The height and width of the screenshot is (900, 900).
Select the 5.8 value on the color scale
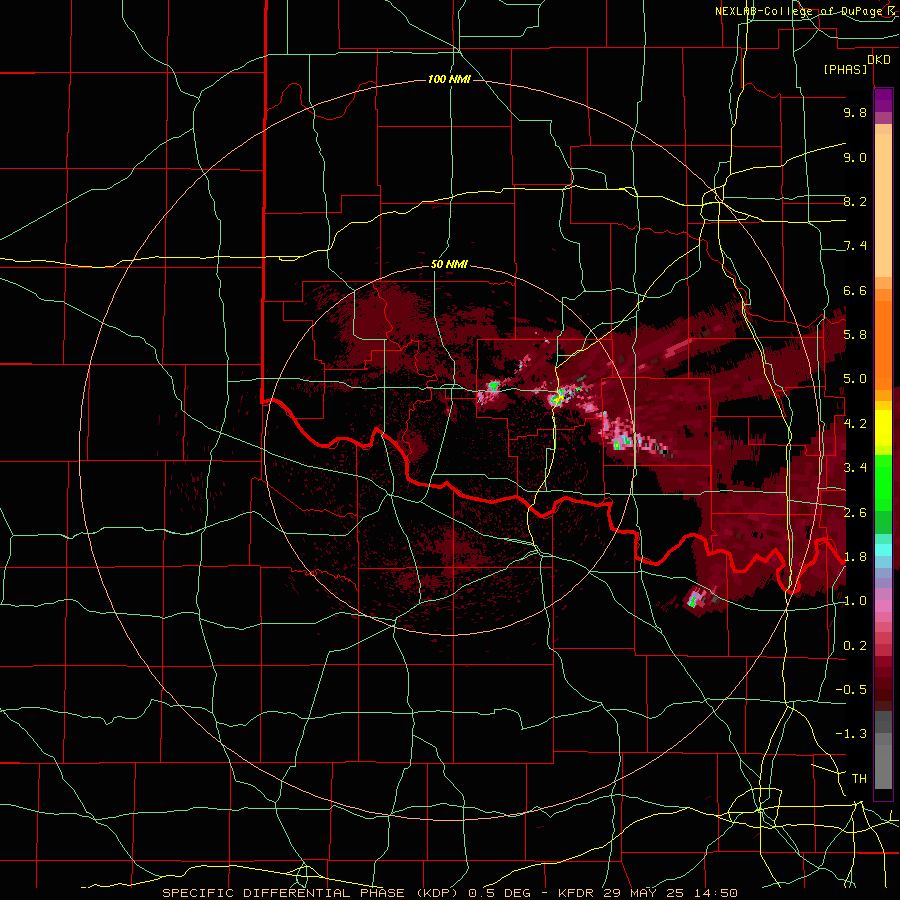(855, 335)
